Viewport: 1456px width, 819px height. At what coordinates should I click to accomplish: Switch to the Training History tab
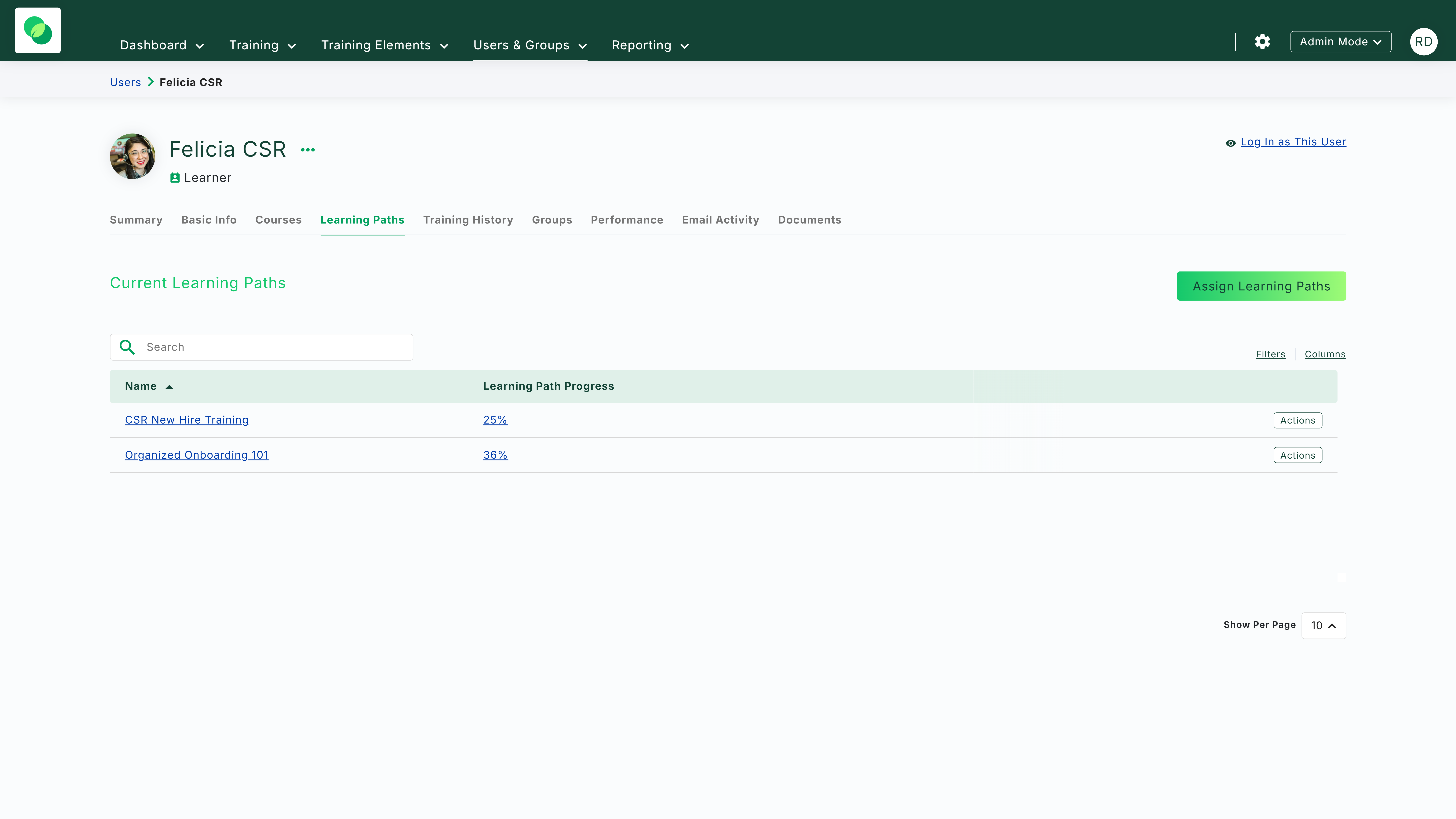pos(468,220)
